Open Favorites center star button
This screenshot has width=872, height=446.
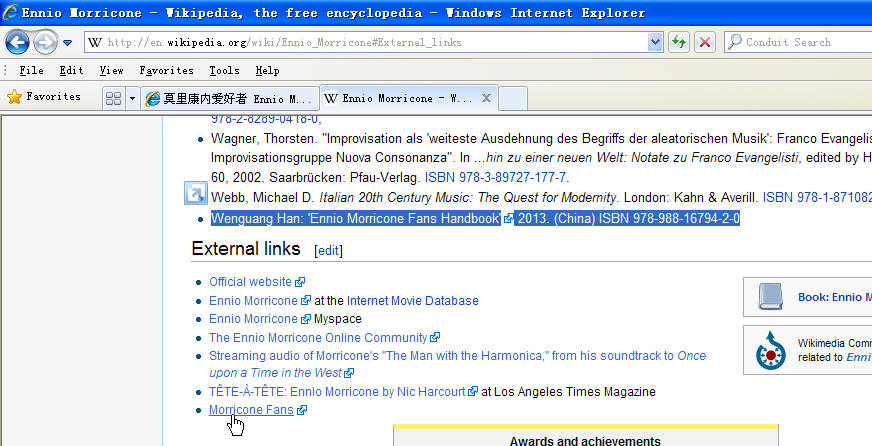click(x=43, y=97)
